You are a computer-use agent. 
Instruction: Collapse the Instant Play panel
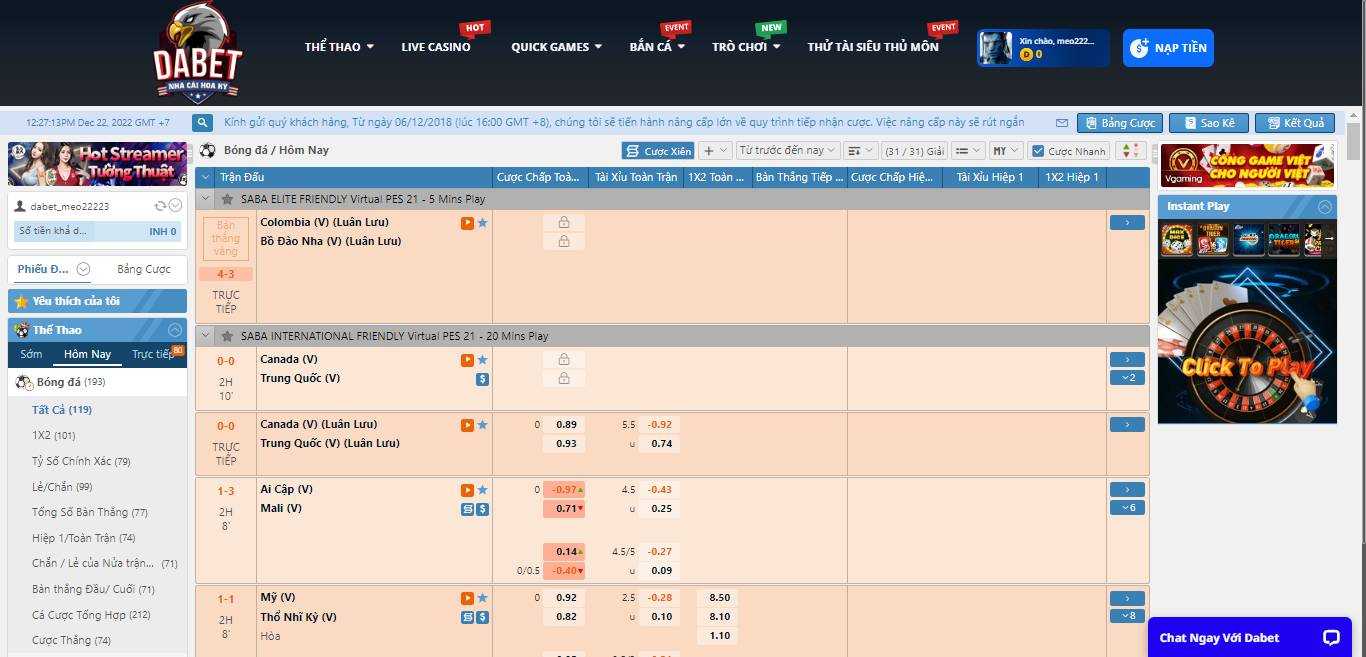1325,206
